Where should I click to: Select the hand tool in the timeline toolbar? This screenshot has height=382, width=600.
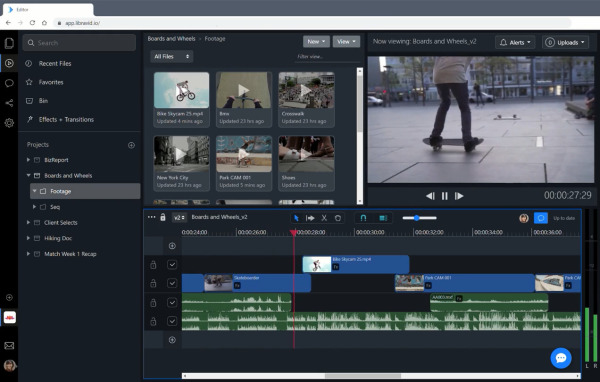(338, 218)
